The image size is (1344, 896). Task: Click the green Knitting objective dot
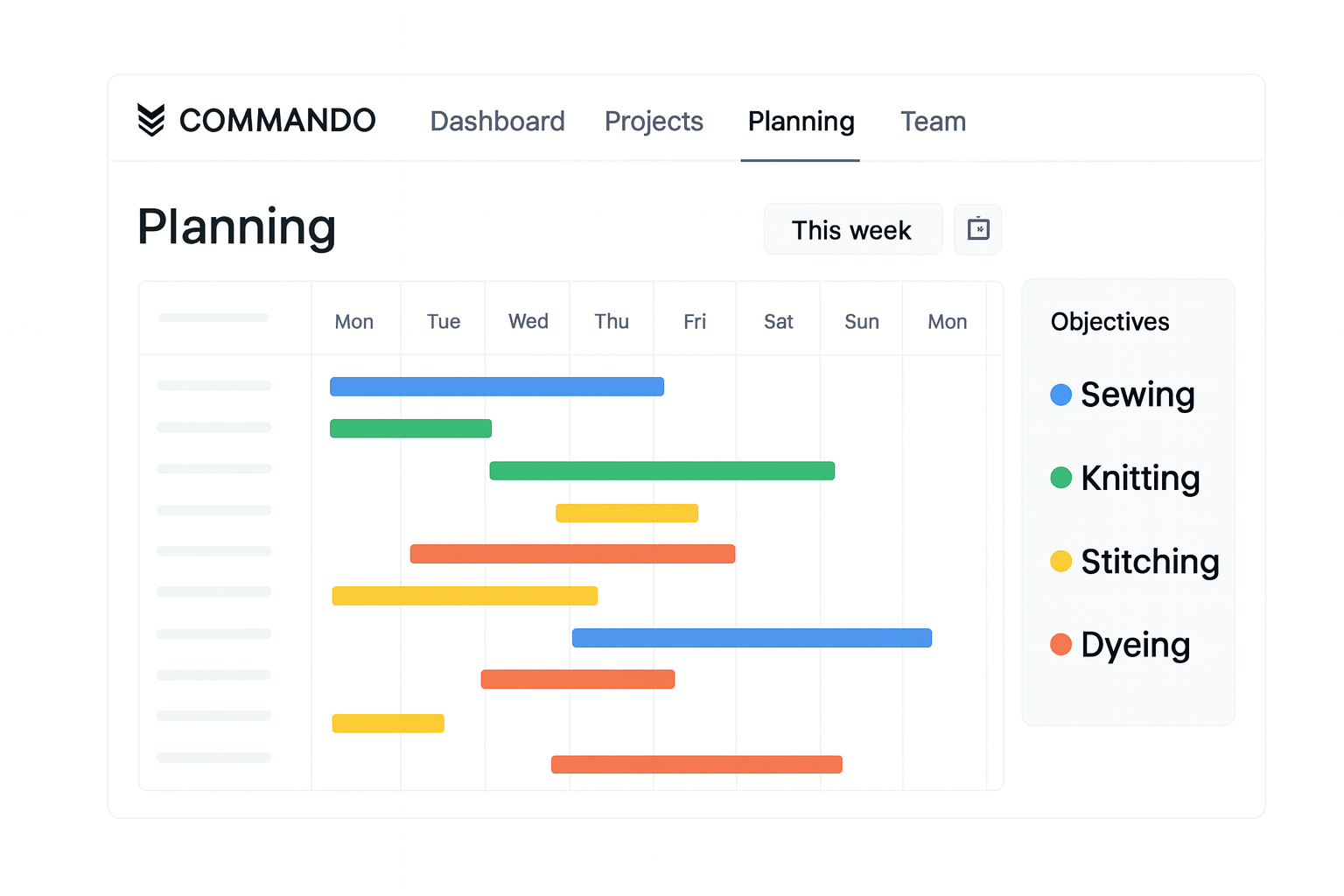coord(1060,478)
